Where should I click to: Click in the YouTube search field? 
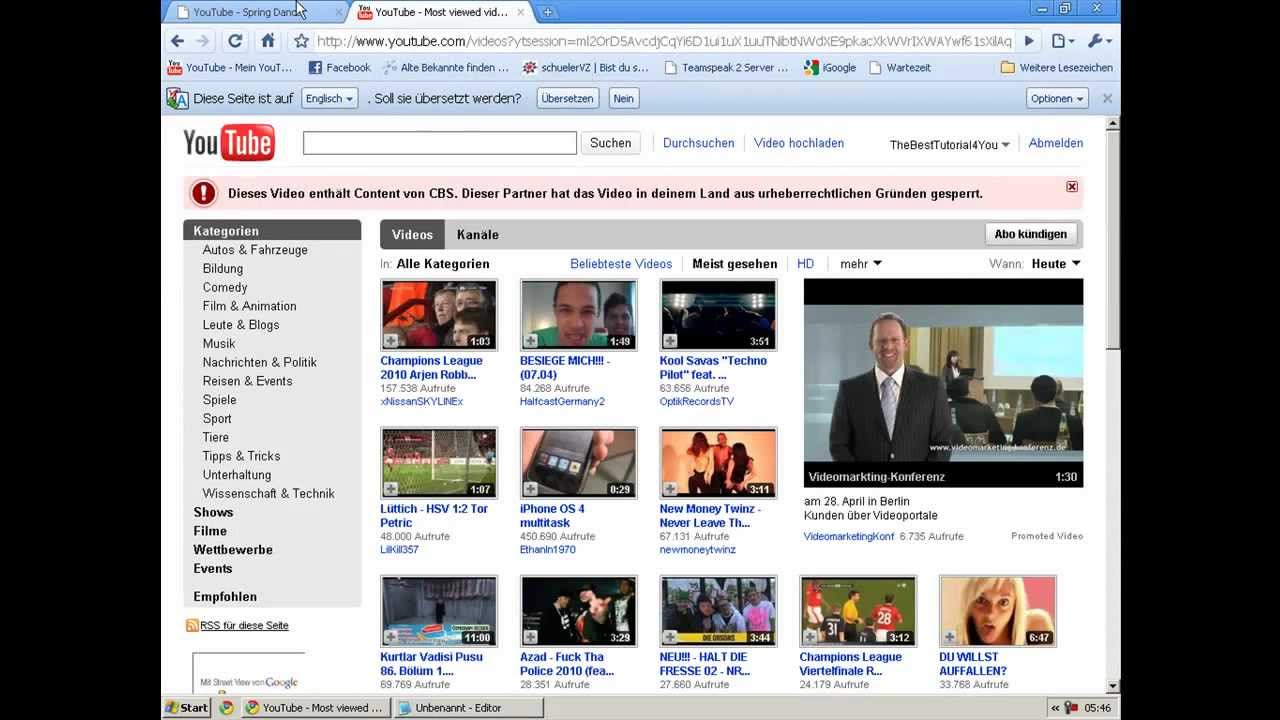439,143
